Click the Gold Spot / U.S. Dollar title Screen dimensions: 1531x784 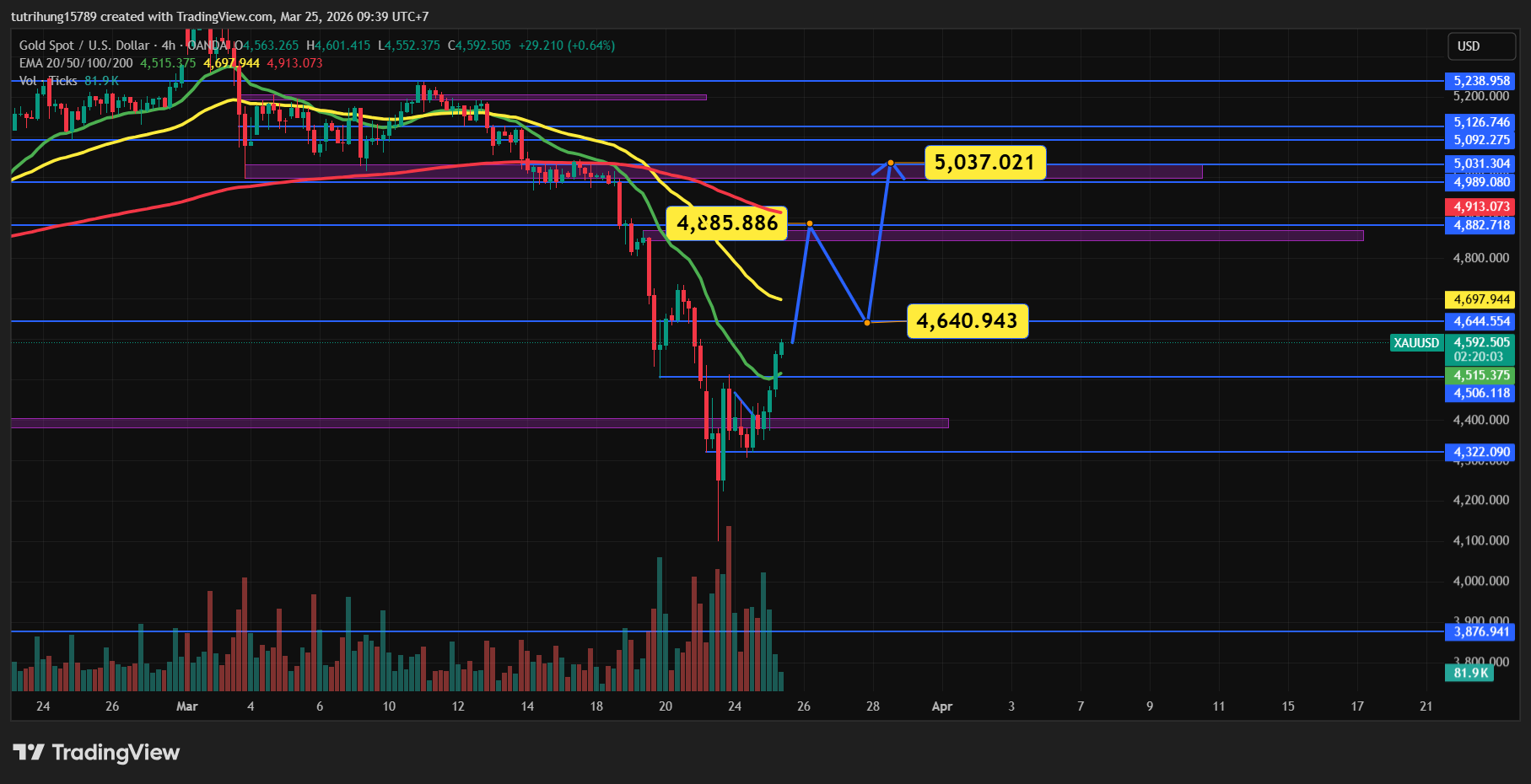point(84,46)
